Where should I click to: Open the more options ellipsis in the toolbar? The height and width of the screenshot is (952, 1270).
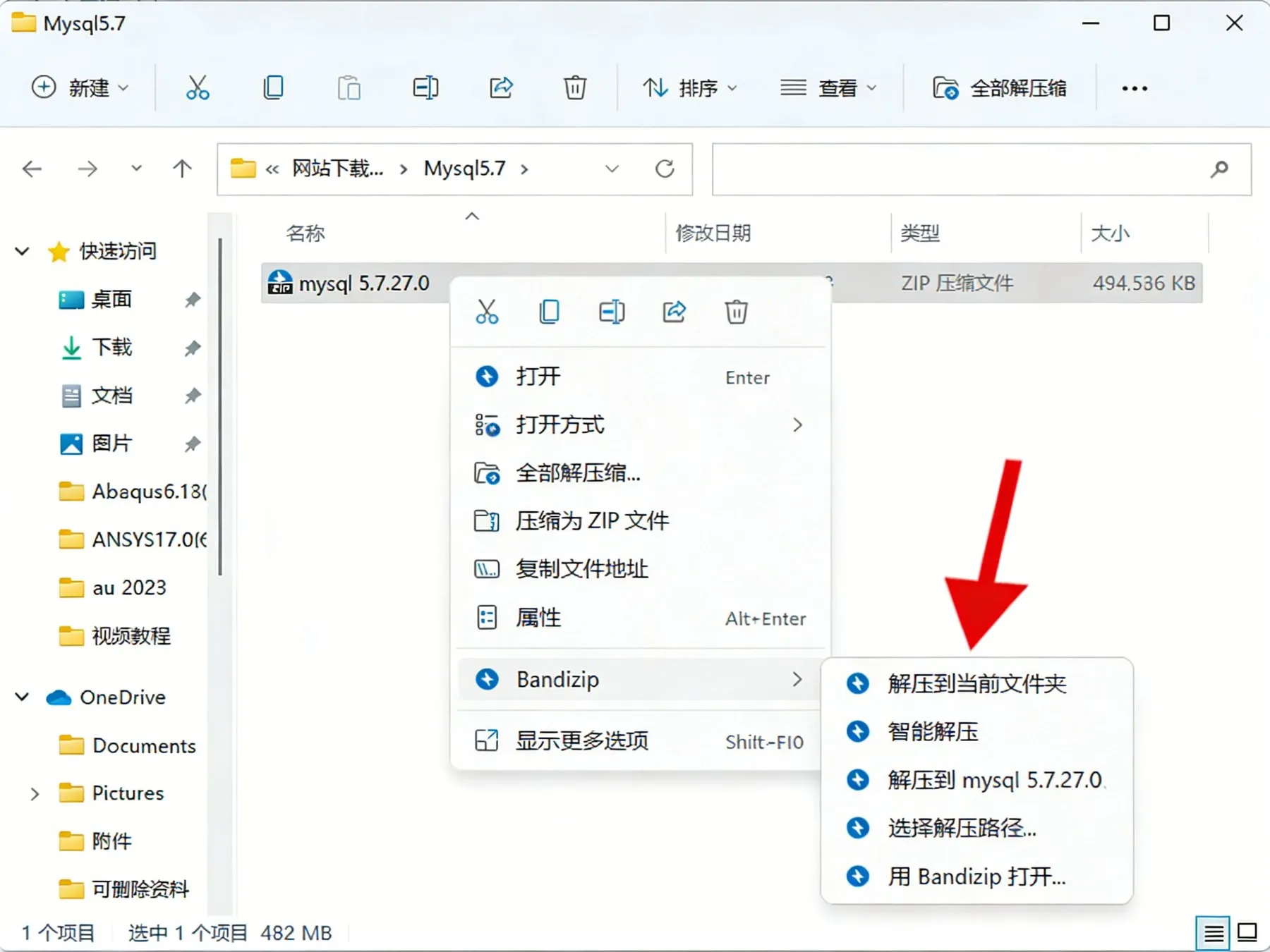(1135, 88)
